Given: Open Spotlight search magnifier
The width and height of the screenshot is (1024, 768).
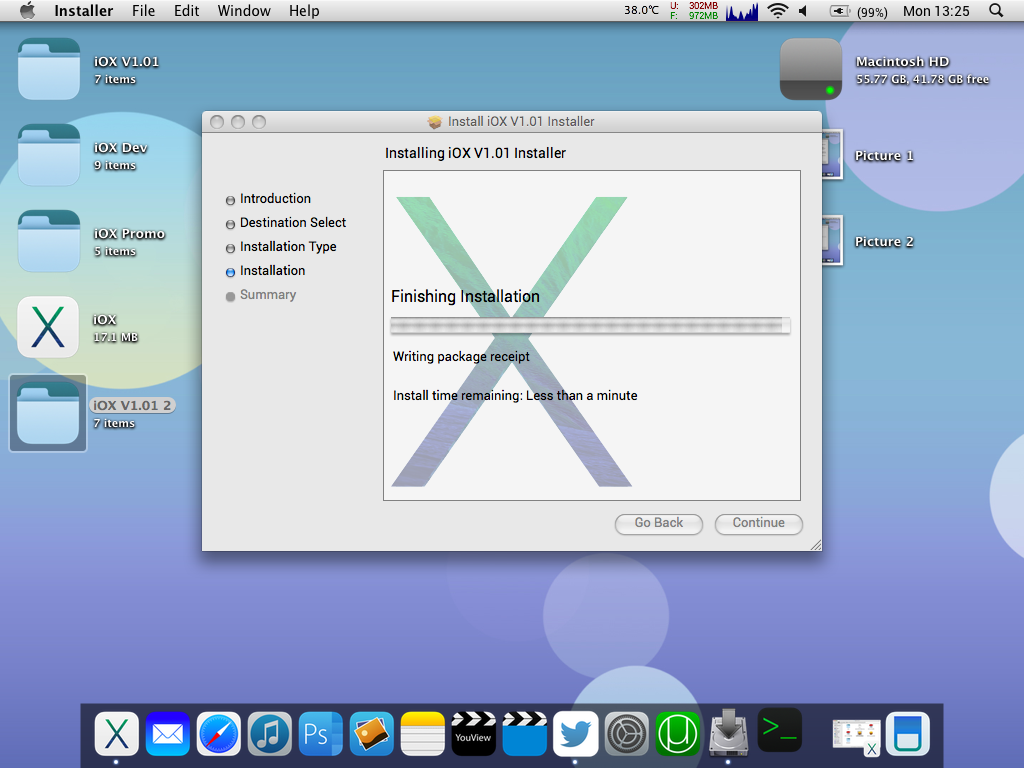Looking at the screenshot, I should 996,10.
